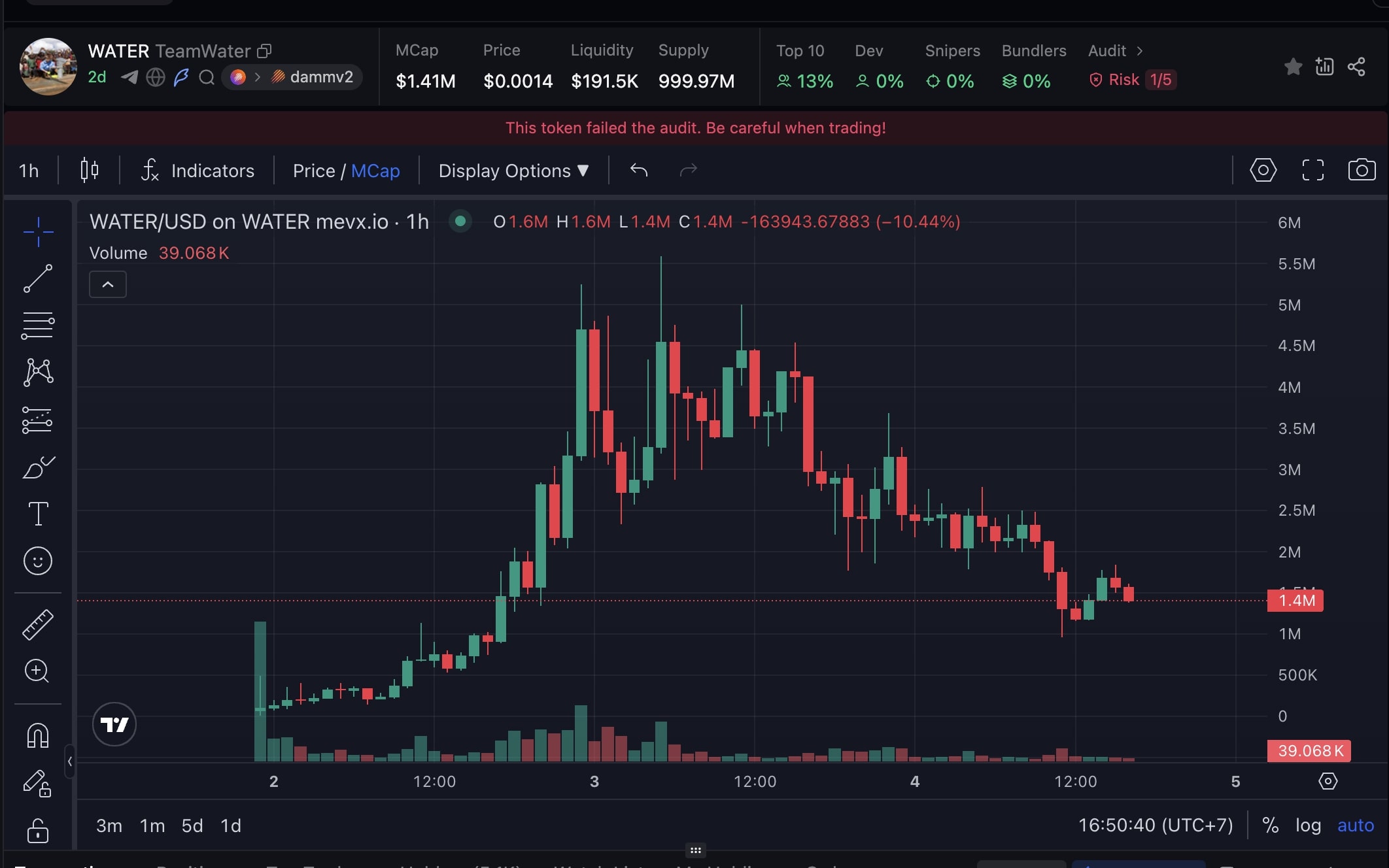Screen dimensions: 1389x868
Task: Search the token with magnifier icon
Action: (207, 77)
